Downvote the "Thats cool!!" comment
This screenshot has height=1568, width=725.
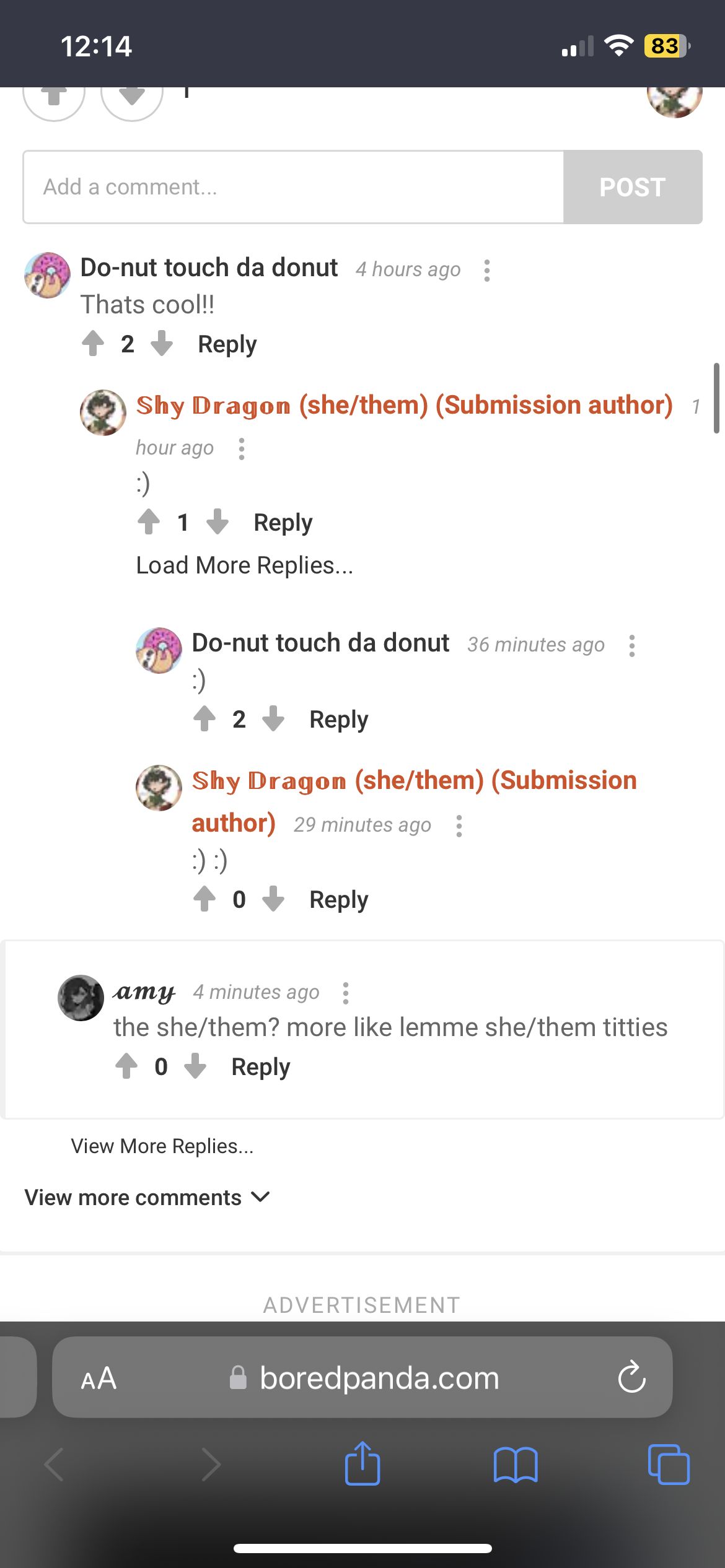click(x=162, y=344)
